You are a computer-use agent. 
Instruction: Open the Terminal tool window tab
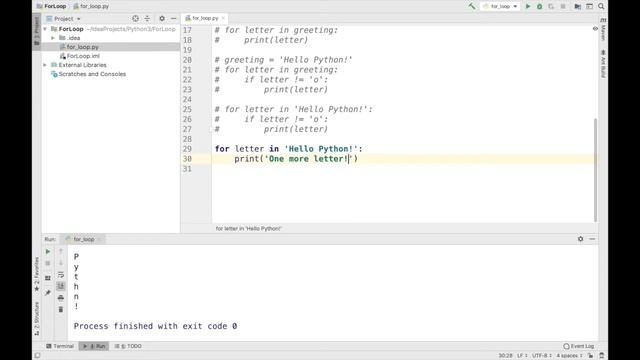tap(60, 346)
